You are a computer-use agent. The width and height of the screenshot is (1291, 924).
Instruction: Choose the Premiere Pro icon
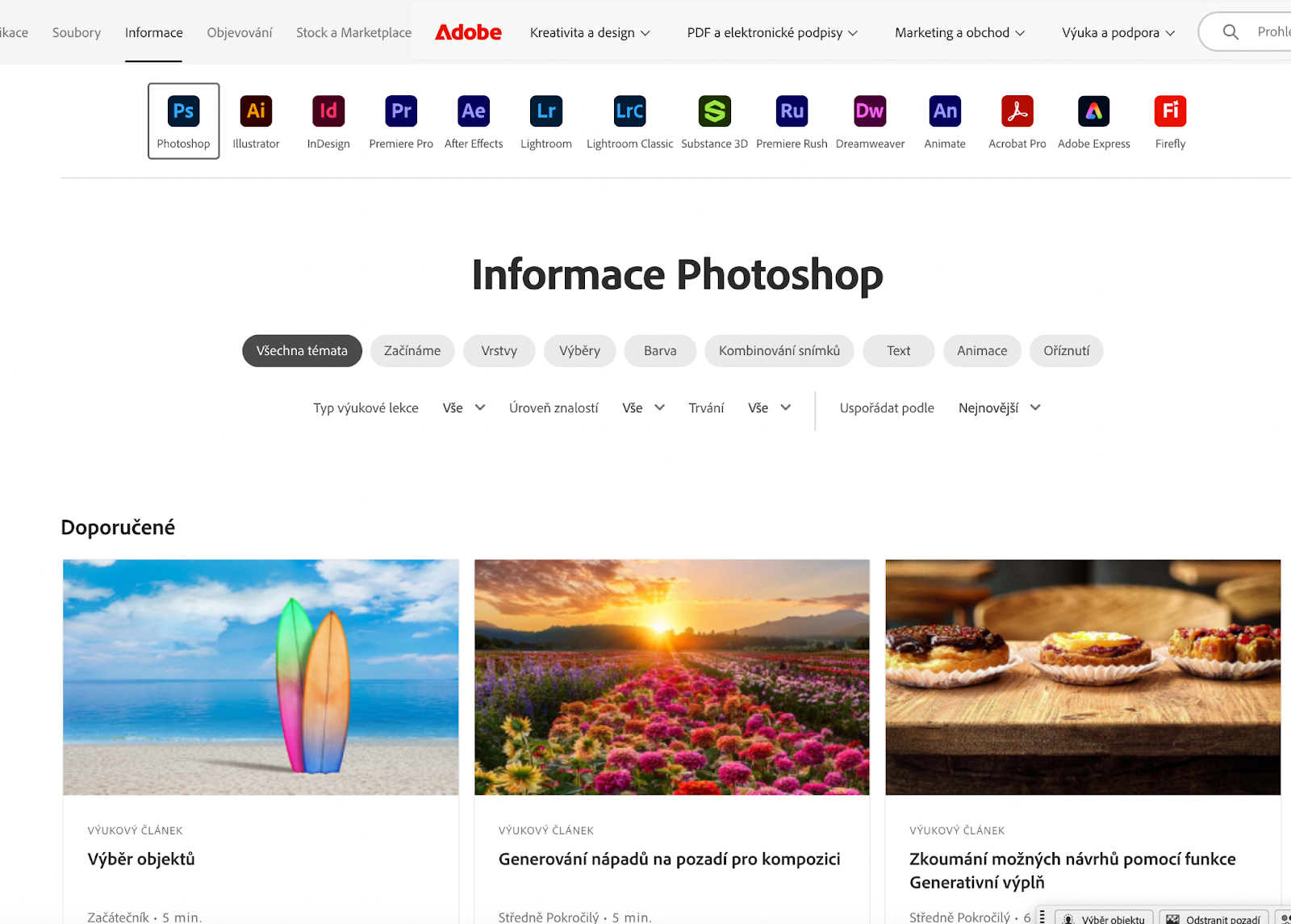click(401, 111)
